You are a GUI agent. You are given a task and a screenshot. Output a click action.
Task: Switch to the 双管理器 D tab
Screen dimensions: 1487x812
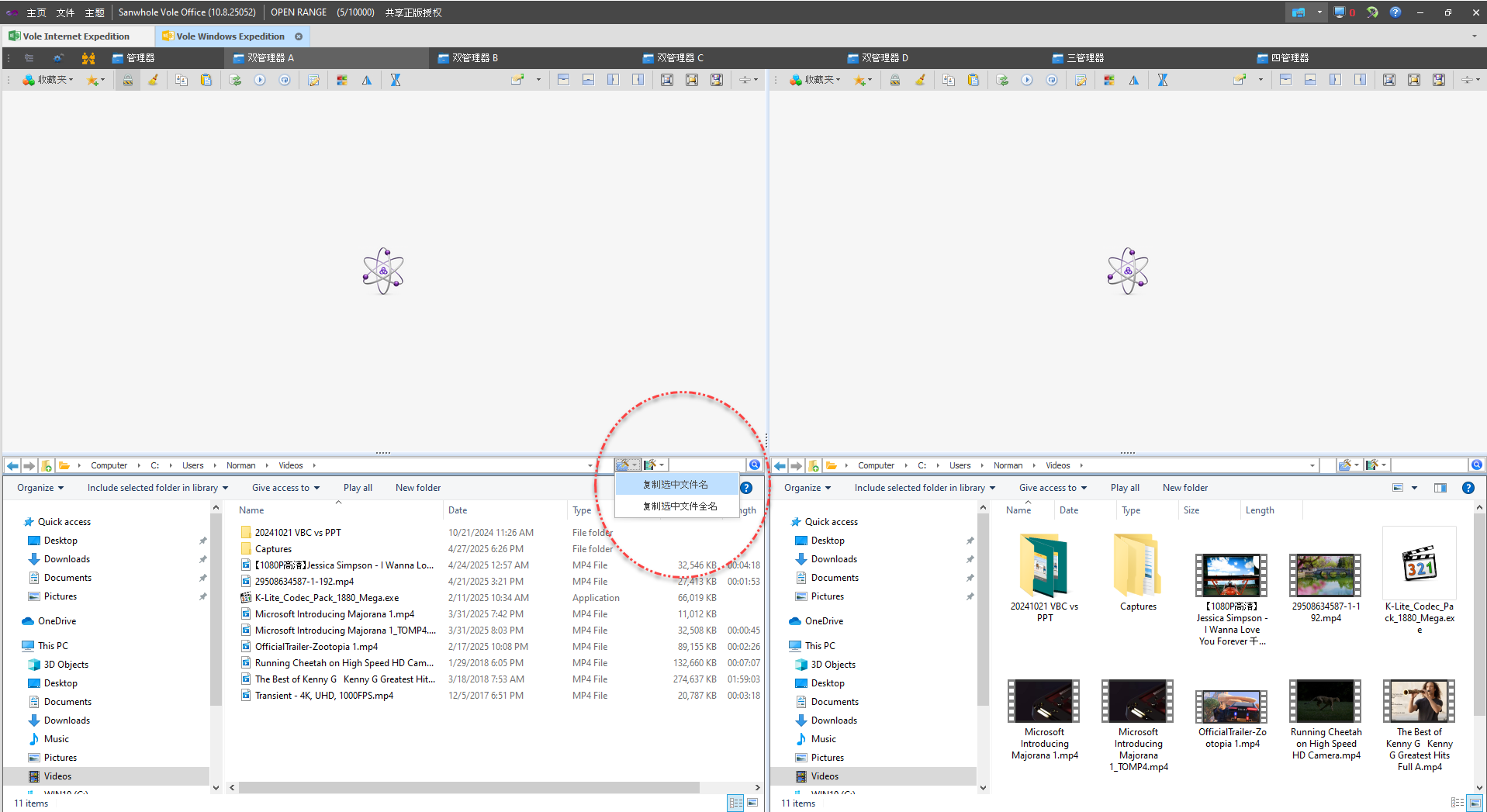click(x=877, y=58)
